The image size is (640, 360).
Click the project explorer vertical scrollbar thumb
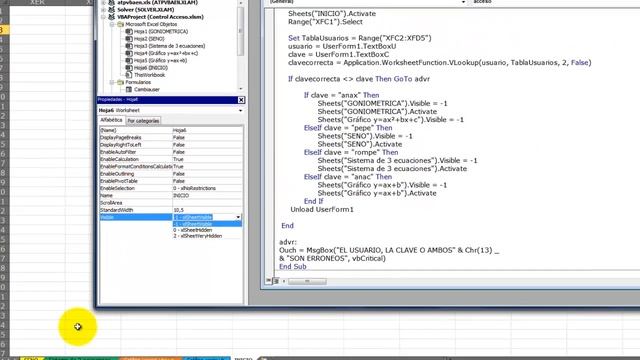point(240,31)
